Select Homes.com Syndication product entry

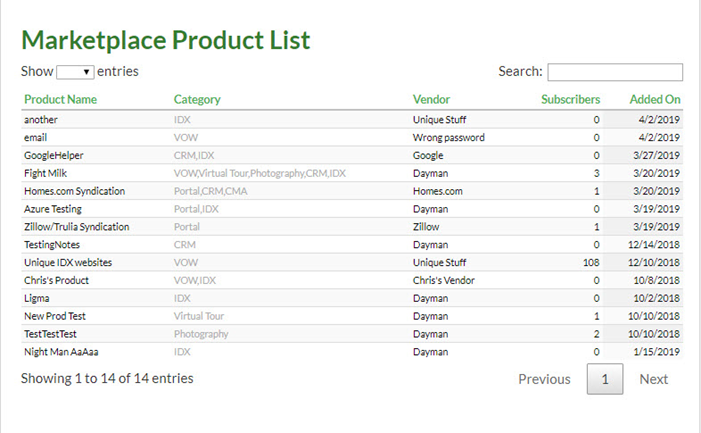pyautogui.click(x=74, y=191)
